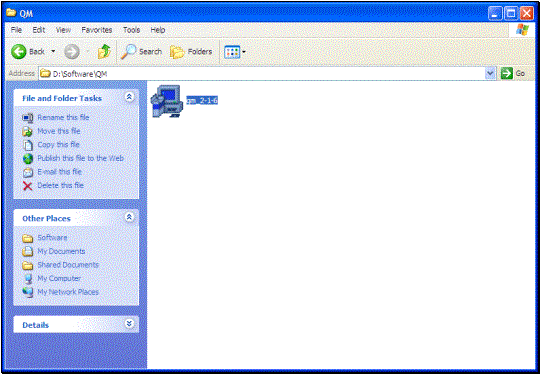Open the Tools menu
The image size is (540, 374).
pyautogui.click(x=132, y=30)
